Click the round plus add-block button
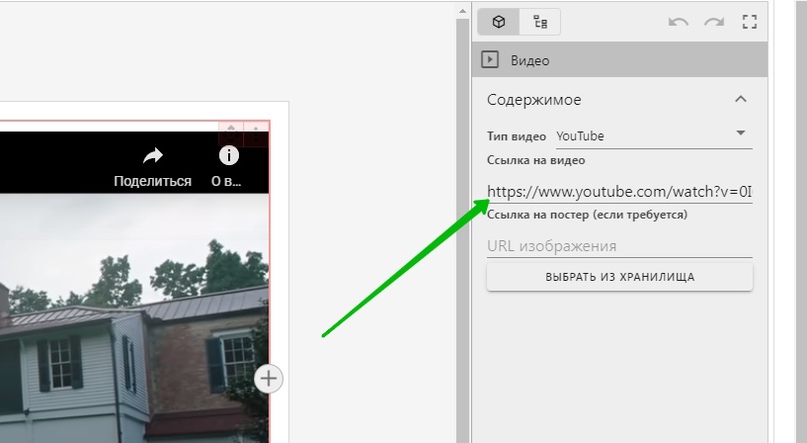807x443 pixels. pyautogui.click(x=269, y=378)
